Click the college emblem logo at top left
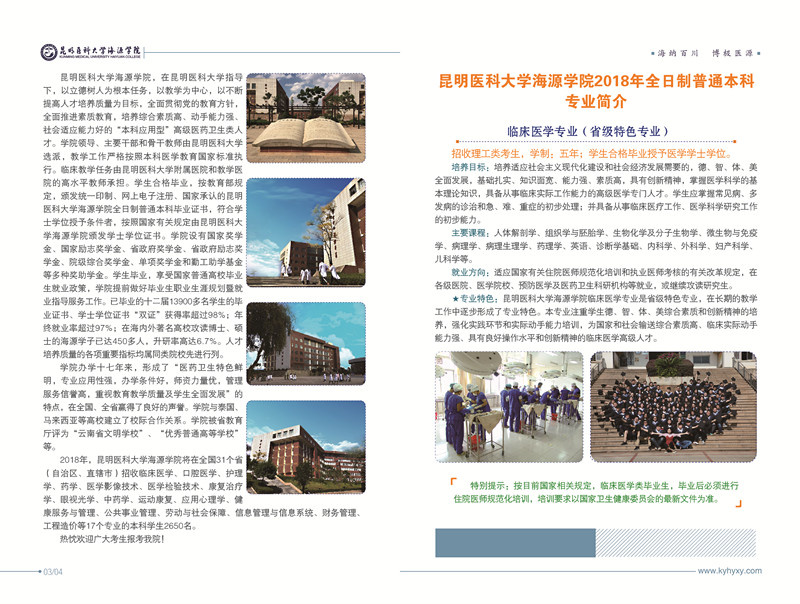Image resolution: width=800 pixels, height=604 pixels. click(49, 51)
